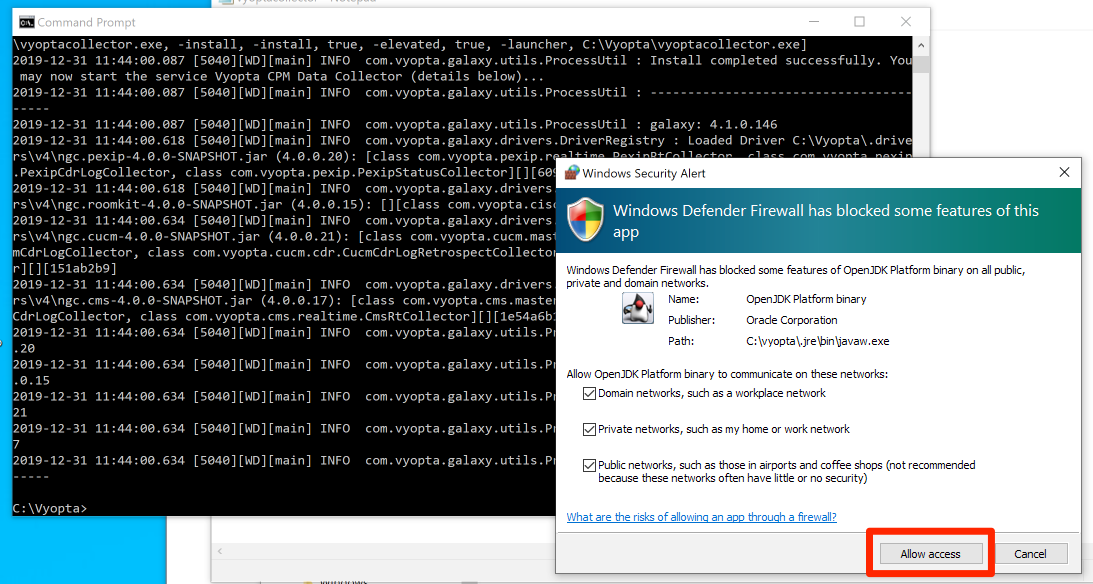Open the firewall risks help link
This screenshot has width=1093, height=584.
point(701,517)
